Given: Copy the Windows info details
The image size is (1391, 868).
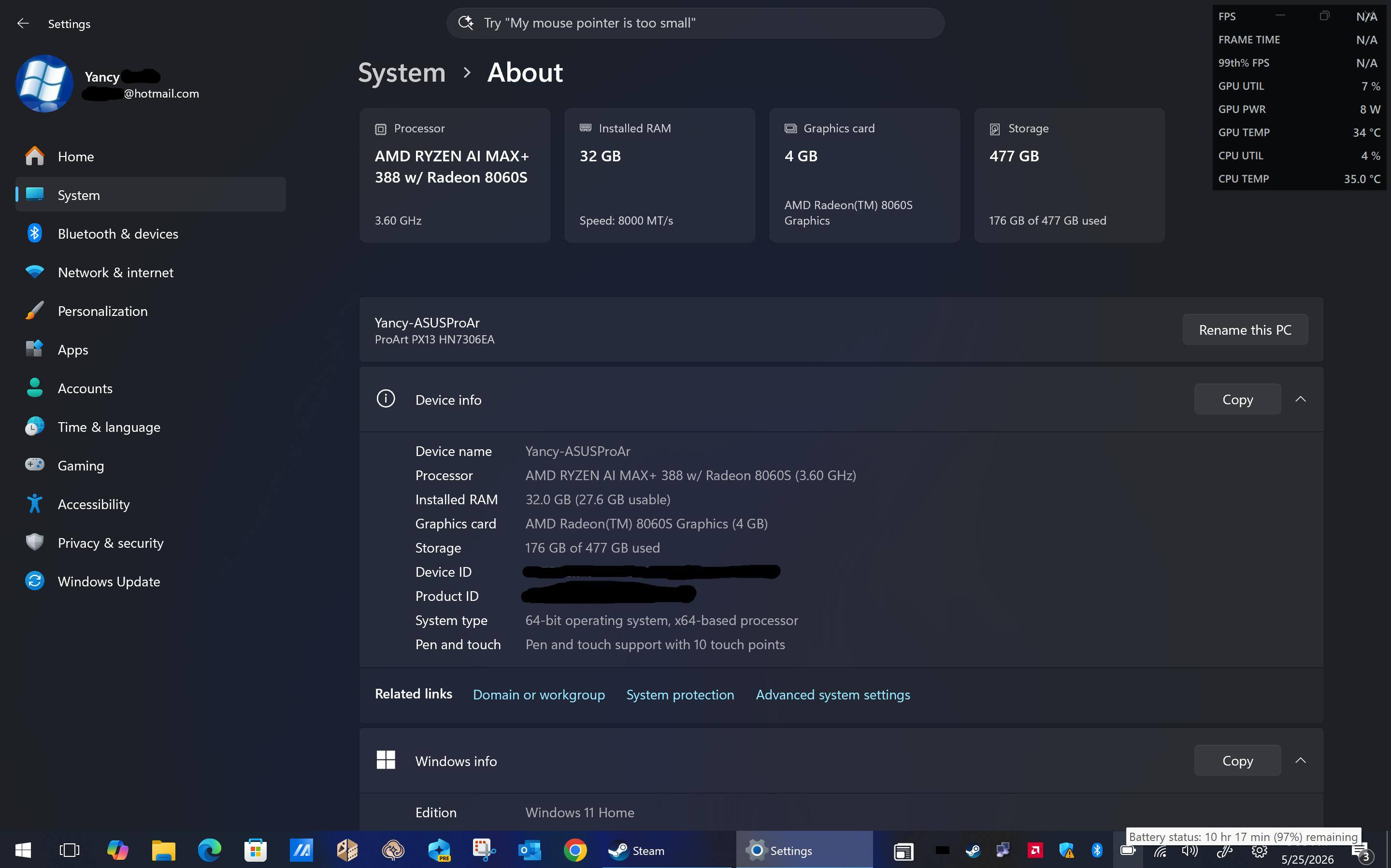Looking at the screenshot, I should click(1237, 761).
